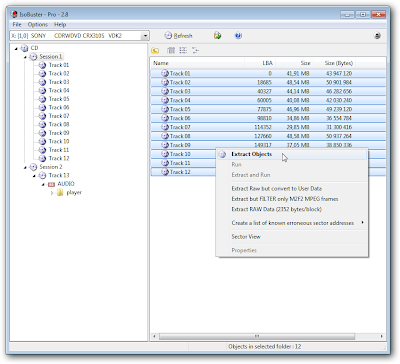This screenshot has height=364, width=400.
Task: Collapse the CD node in the tree
Action: tap(16, 49)
